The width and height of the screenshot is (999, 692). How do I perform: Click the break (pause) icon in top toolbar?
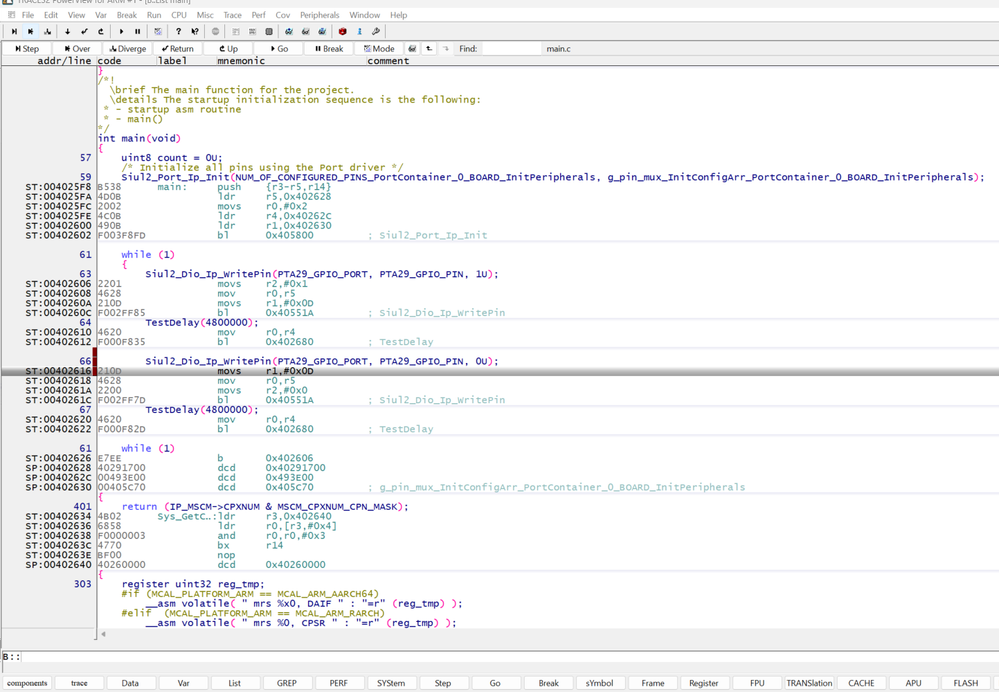[138, 32]
